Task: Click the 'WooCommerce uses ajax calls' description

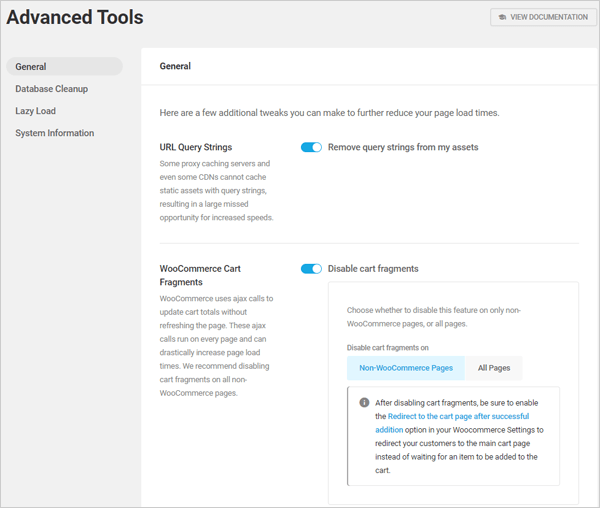Action: click(x=217, y=346)
